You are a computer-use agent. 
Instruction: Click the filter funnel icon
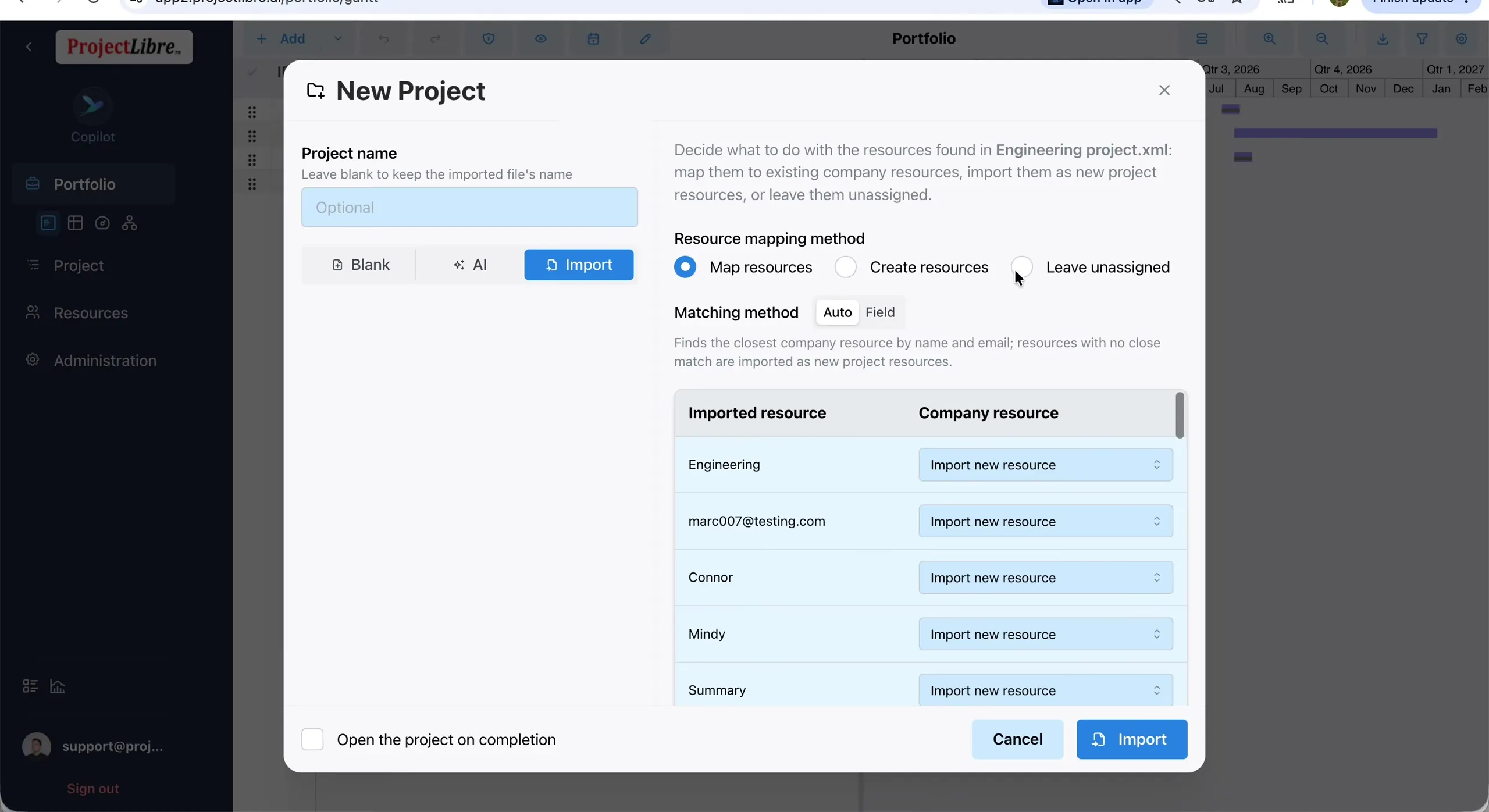(x=1422, y=39)
